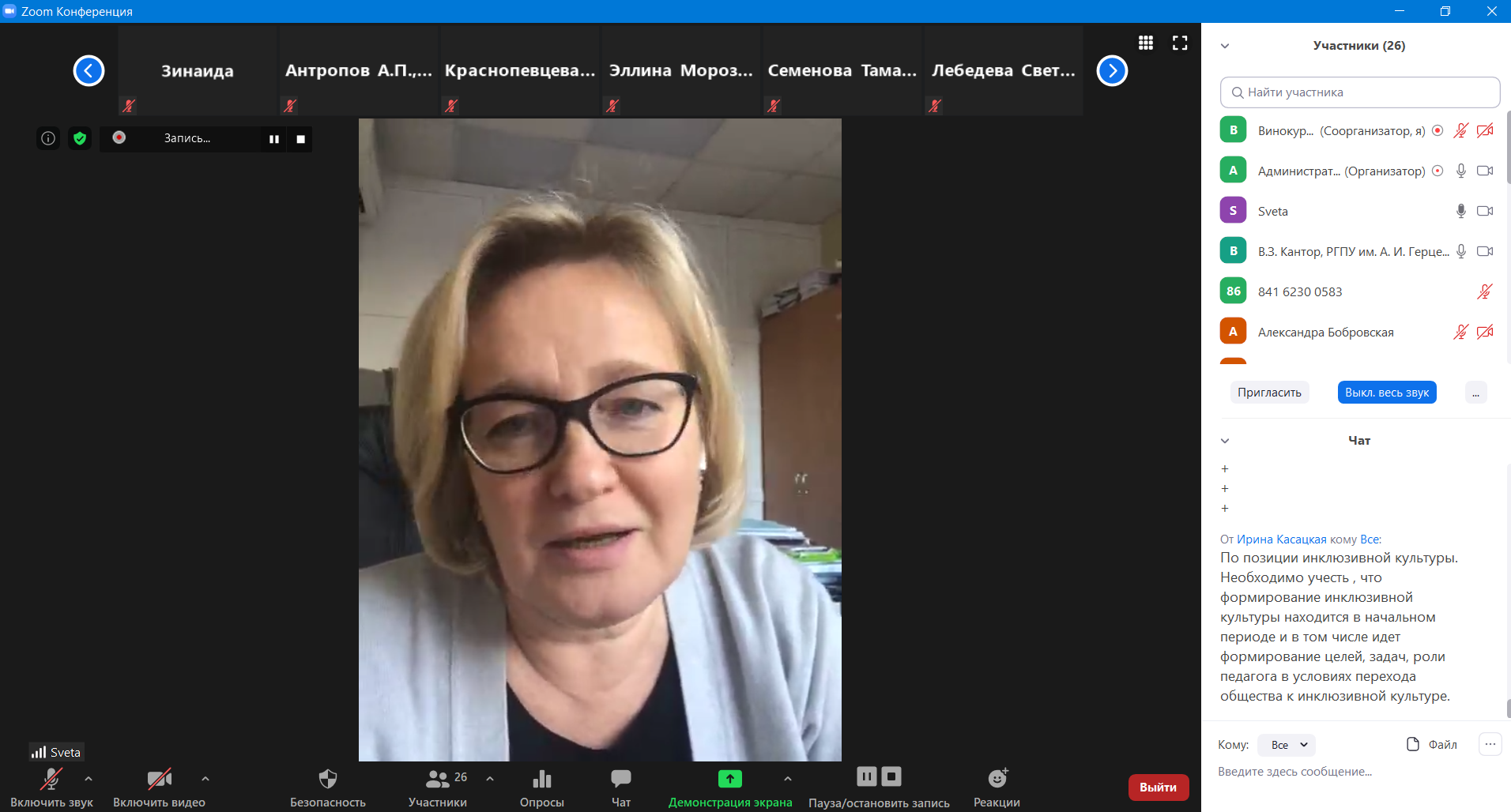1511x812 pixels.
Task: Collapse the Участники panel chevron
Action: 1225,46
